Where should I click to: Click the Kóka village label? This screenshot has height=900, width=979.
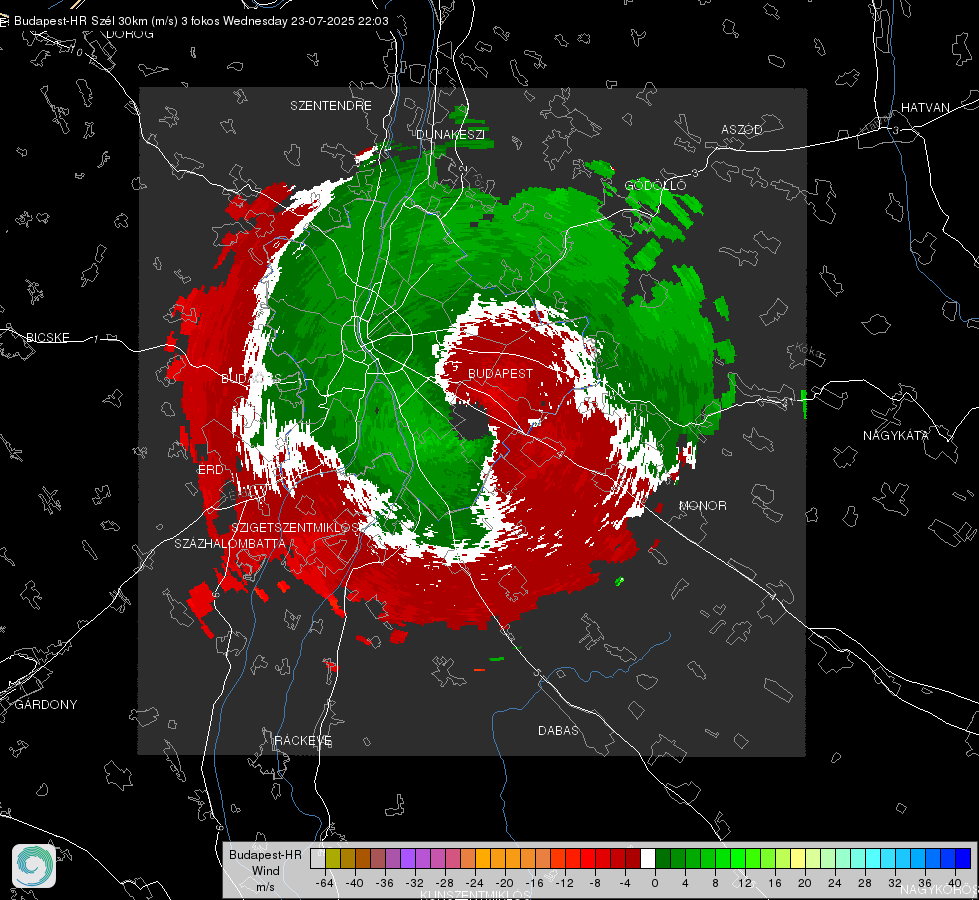pos(809,351)
